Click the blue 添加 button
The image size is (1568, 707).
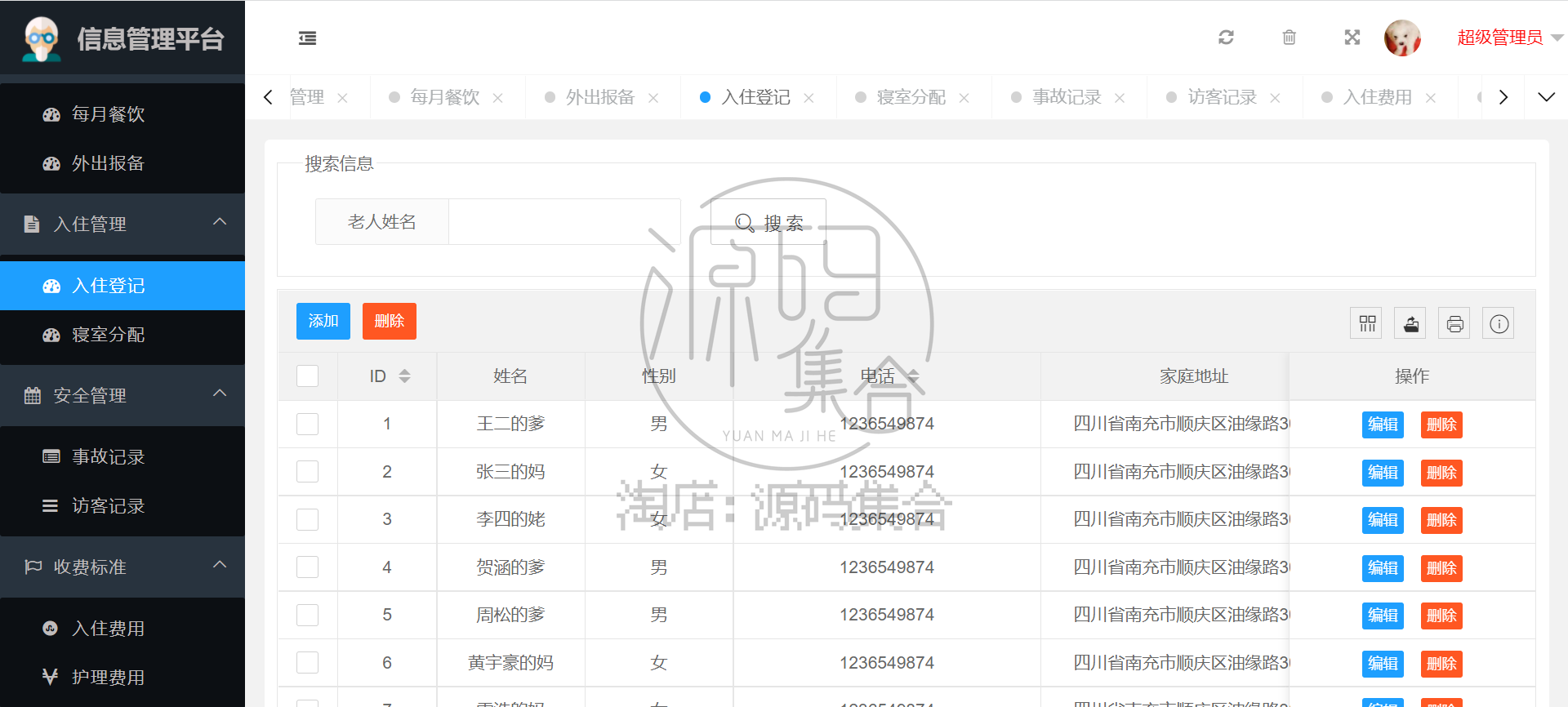(323, 321)
